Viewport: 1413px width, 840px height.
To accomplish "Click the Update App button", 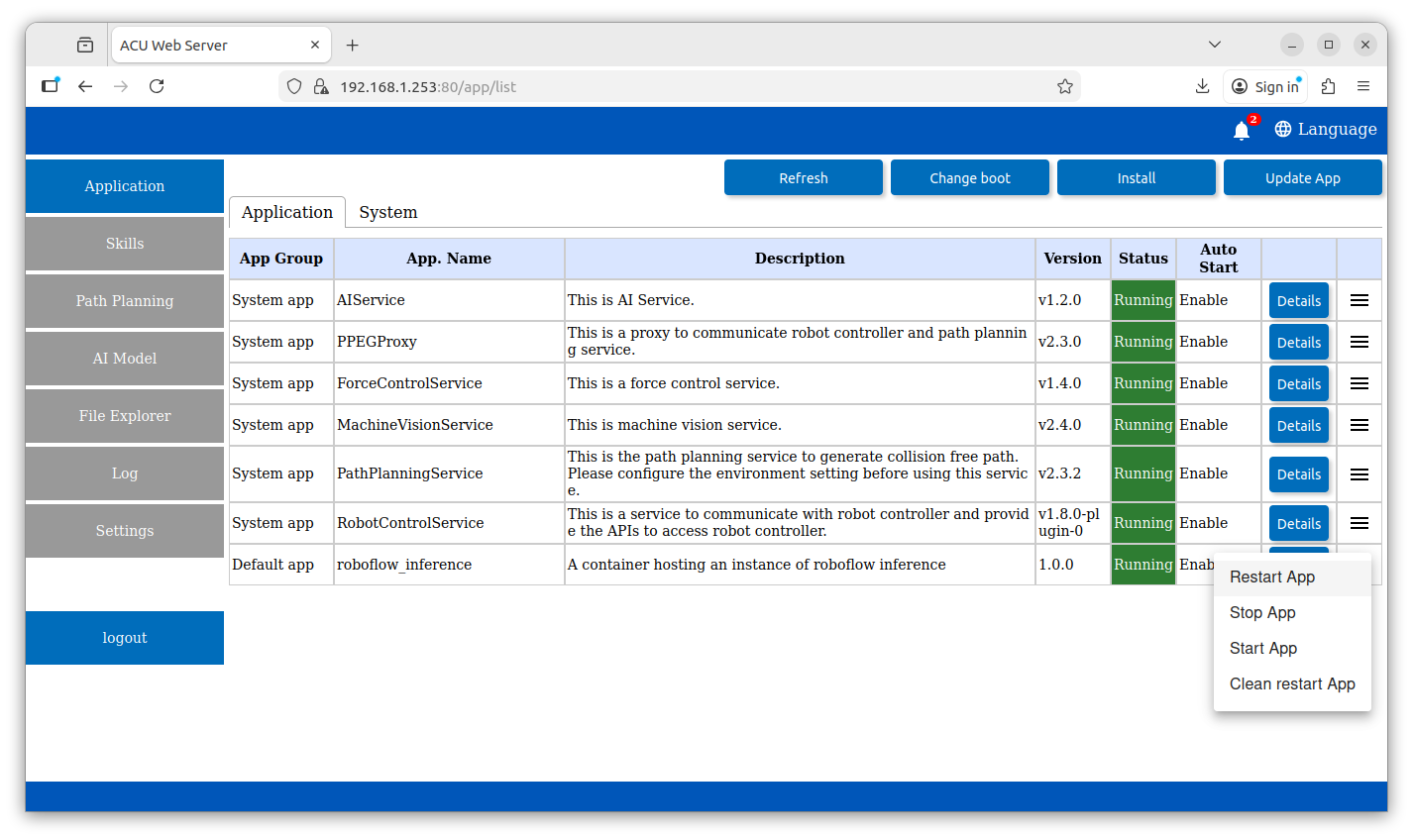I will [1303, 178].
